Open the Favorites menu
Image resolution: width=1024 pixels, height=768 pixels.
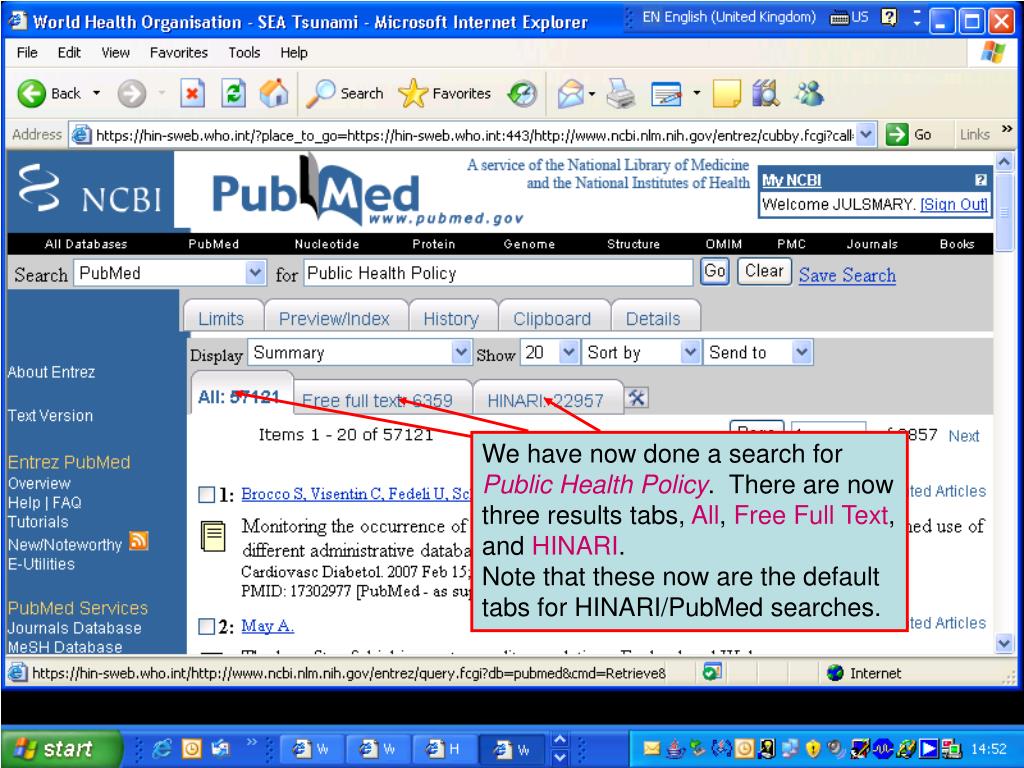(178, 53)
